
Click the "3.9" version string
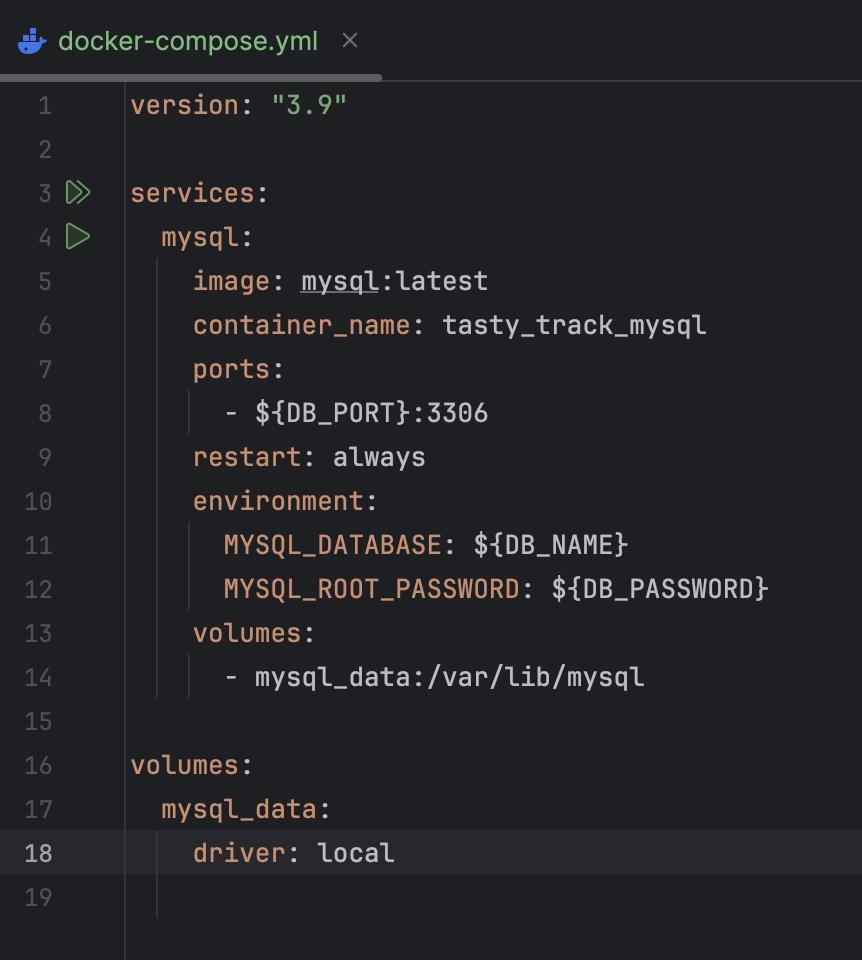coord(309,105)
